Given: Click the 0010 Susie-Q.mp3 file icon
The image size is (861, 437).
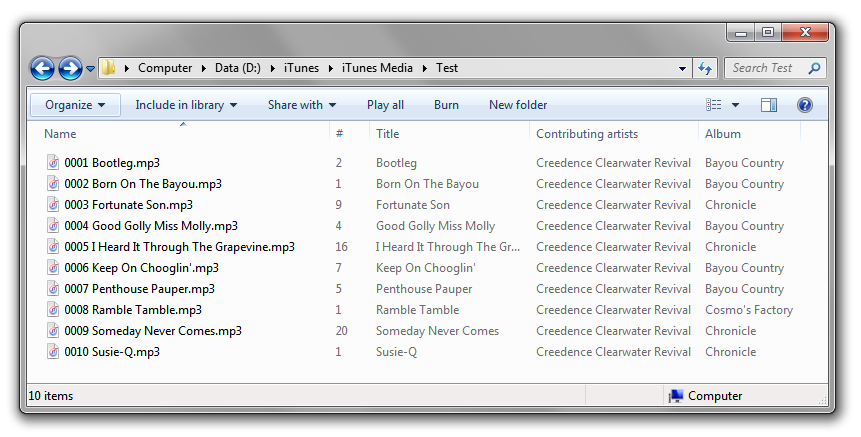Looking at the screenshot, I should tap(53, 351).
